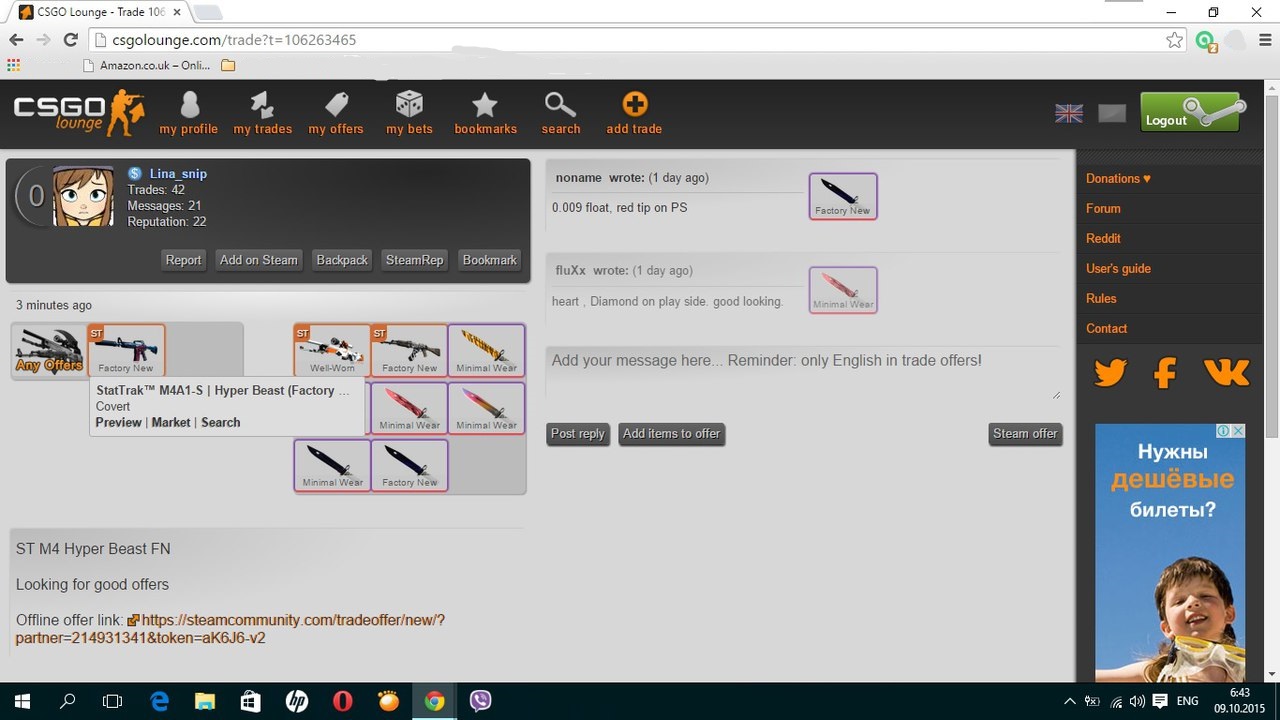Click Add items to offer
The height and width of the screenshot is (720, 1280).
pos(671,434)
